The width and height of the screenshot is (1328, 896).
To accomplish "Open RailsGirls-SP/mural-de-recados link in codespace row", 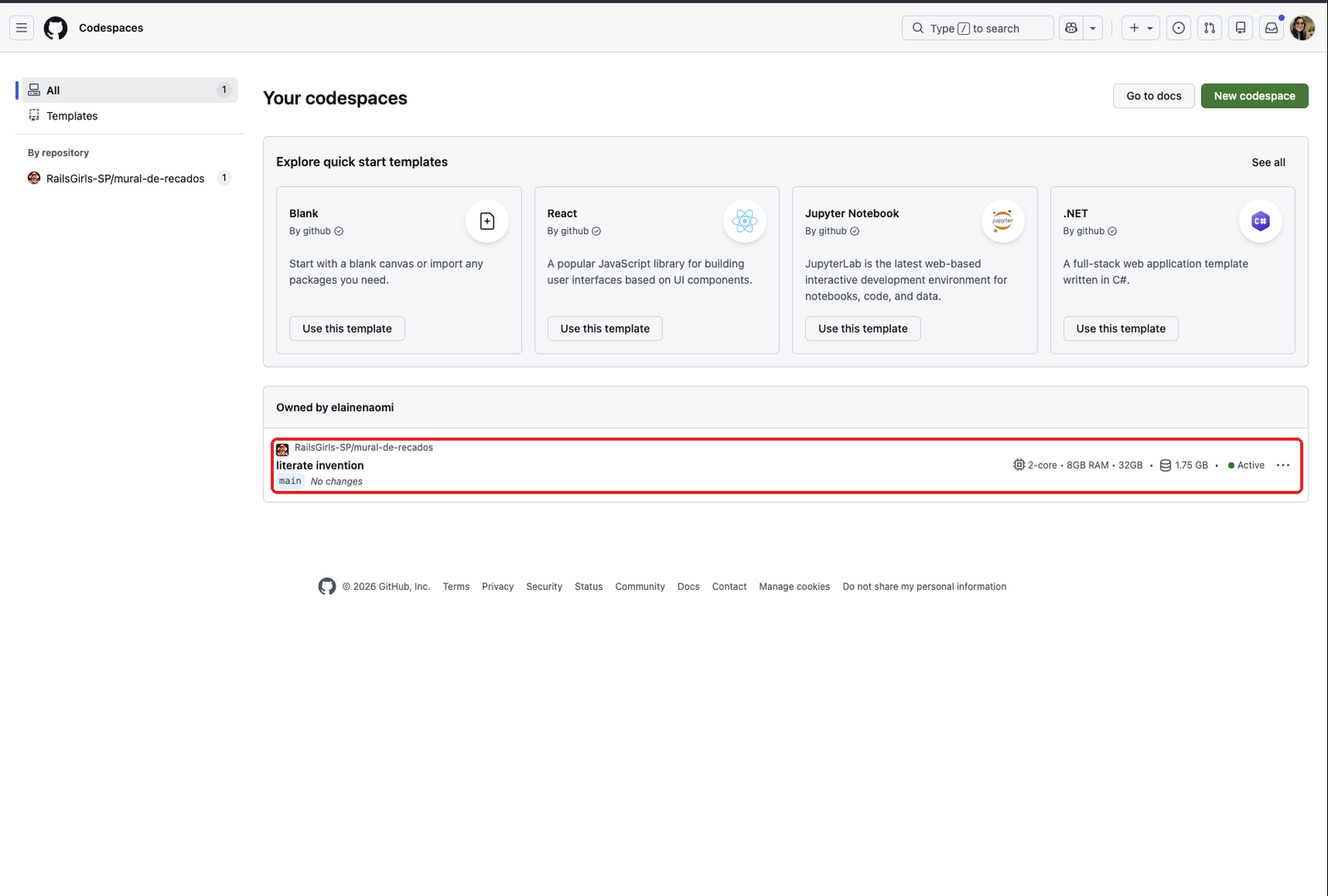I will coord(364,448).
